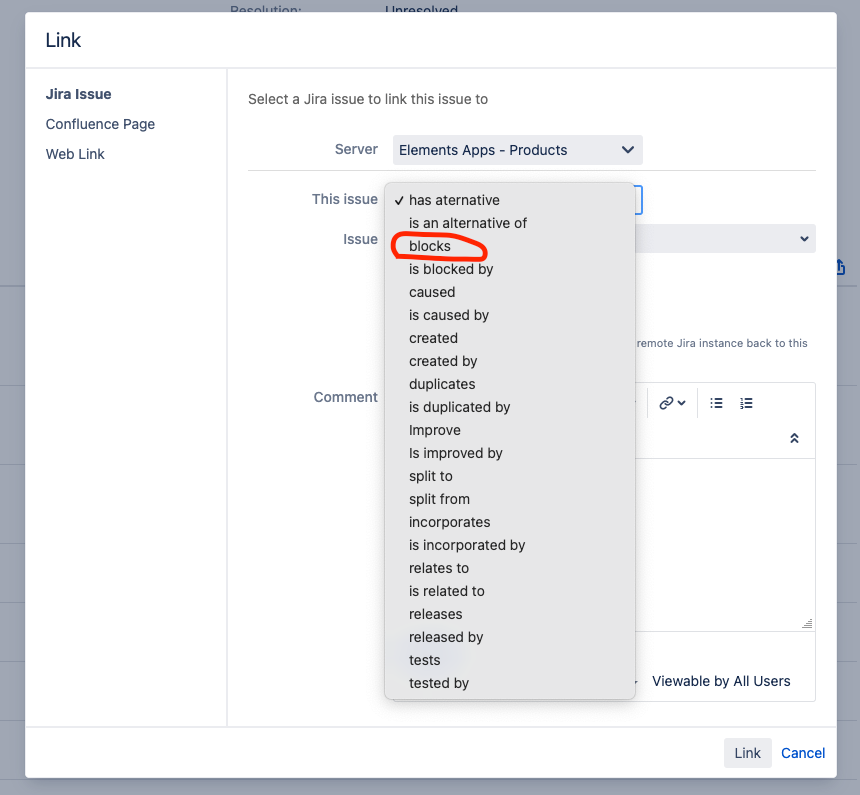Viewport: 860px width, 795px height.
Task: Click the Link button to confirm
Action: pos(747,753)
